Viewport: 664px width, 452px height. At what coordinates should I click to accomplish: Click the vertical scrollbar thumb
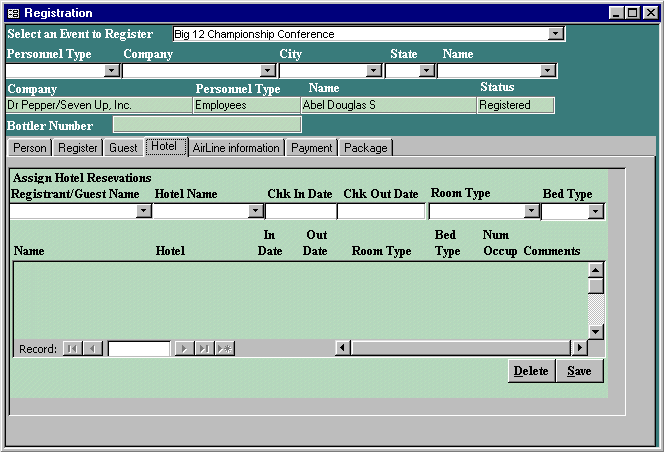pyautogui.click(x=596, y=286)
